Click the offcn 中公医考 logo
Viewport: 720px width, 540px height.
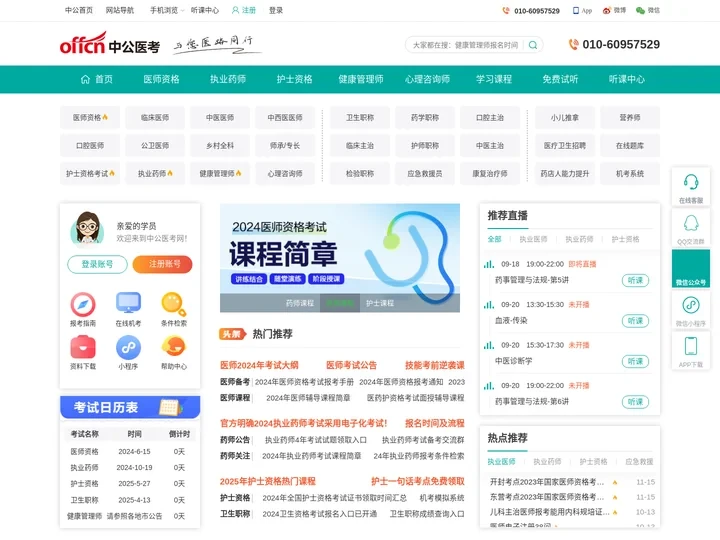point(110,44)
